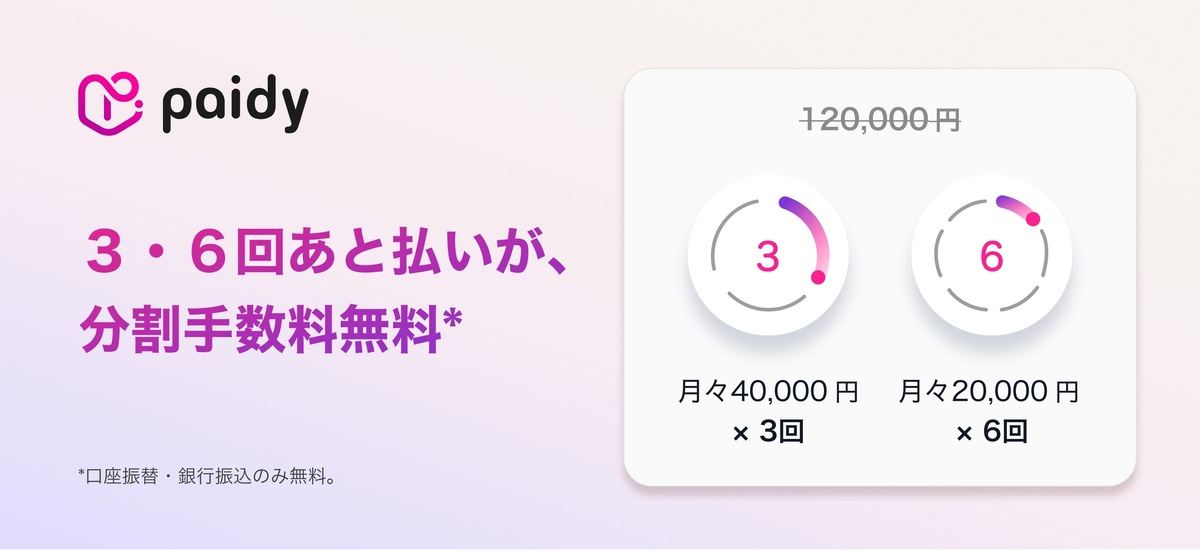The height and width of the screenshot is (550, 1200).
Task: Click the black paidy wordmark text
Action: pos(233,104)
